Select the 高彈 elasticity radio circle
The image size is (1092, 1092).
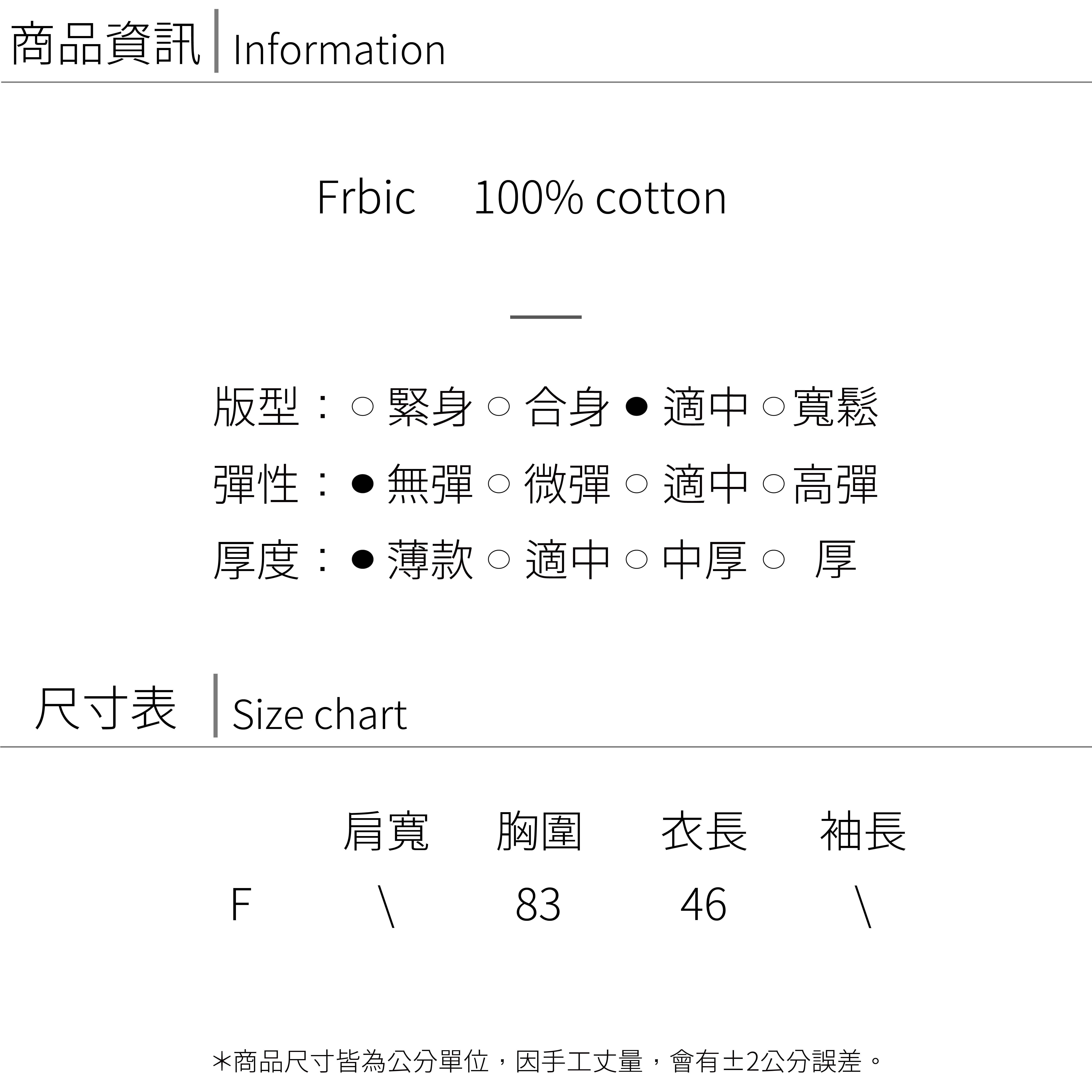coord(774,483)
